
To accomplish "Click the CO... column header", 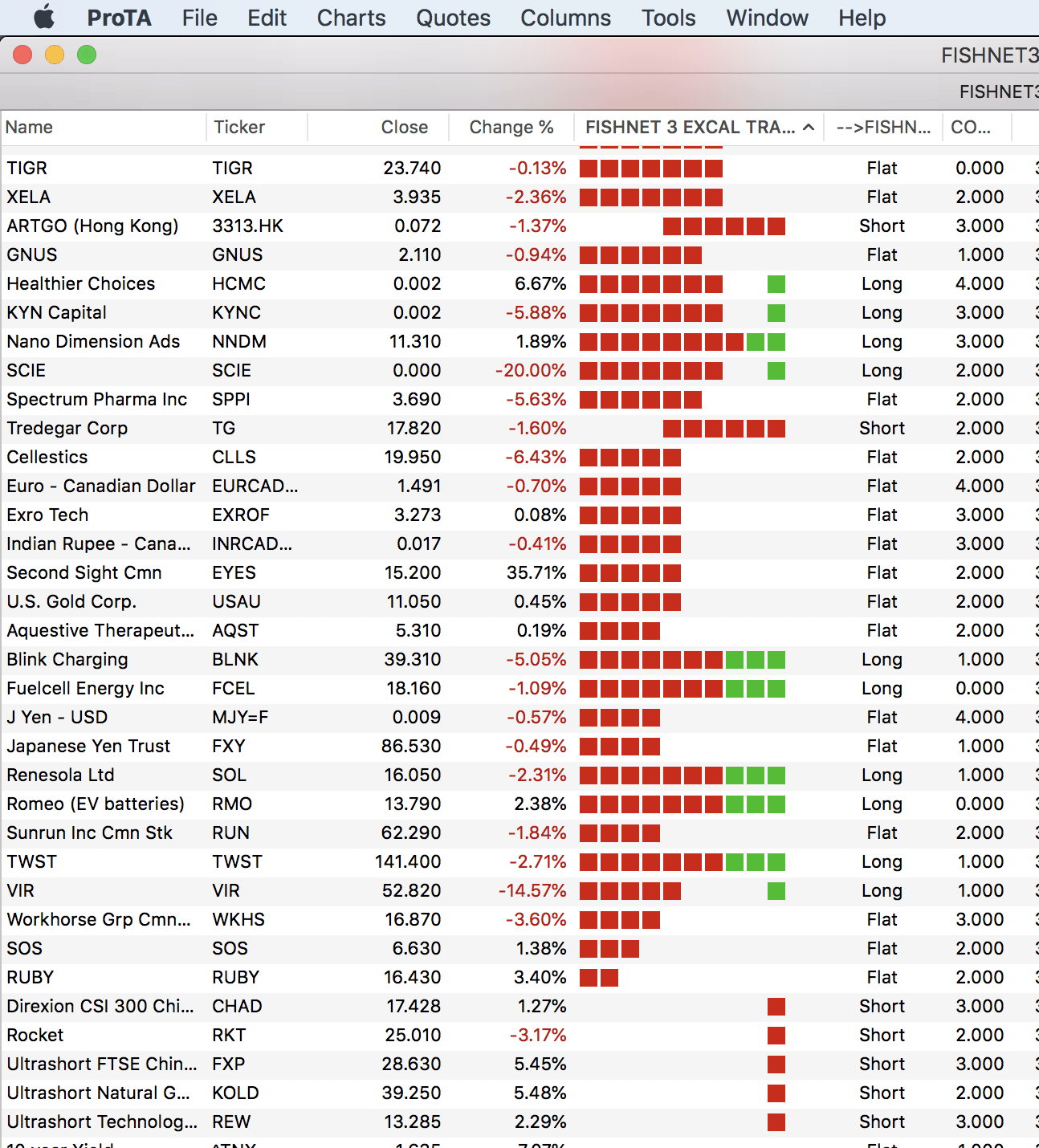I will [x=977, y=127].
